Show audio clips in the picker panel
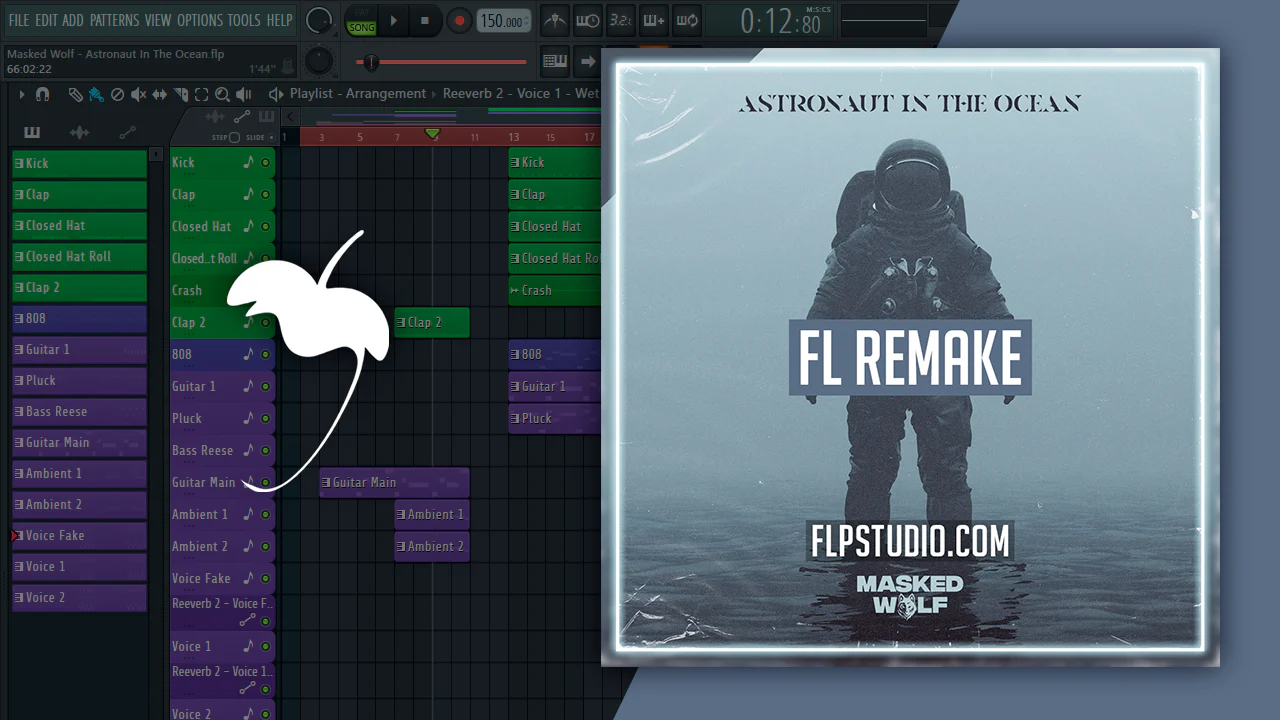Screen dimensions: 1280x720 tap(79, 133)
